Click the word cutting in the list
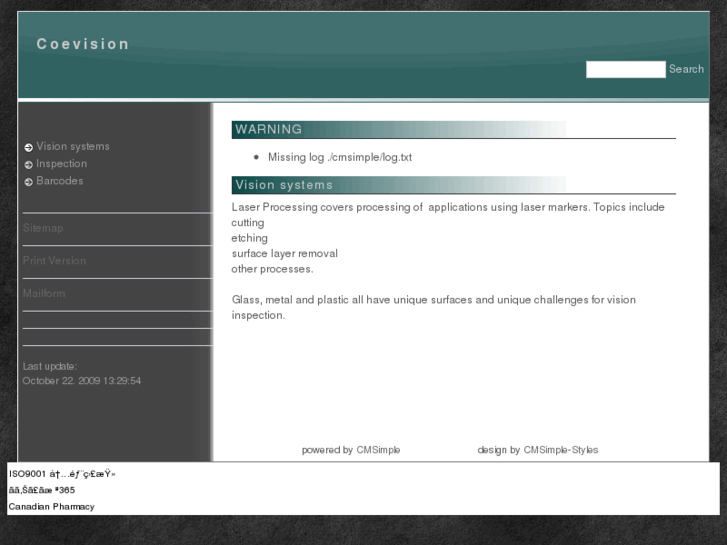727x545 pixels. (248, 223)
